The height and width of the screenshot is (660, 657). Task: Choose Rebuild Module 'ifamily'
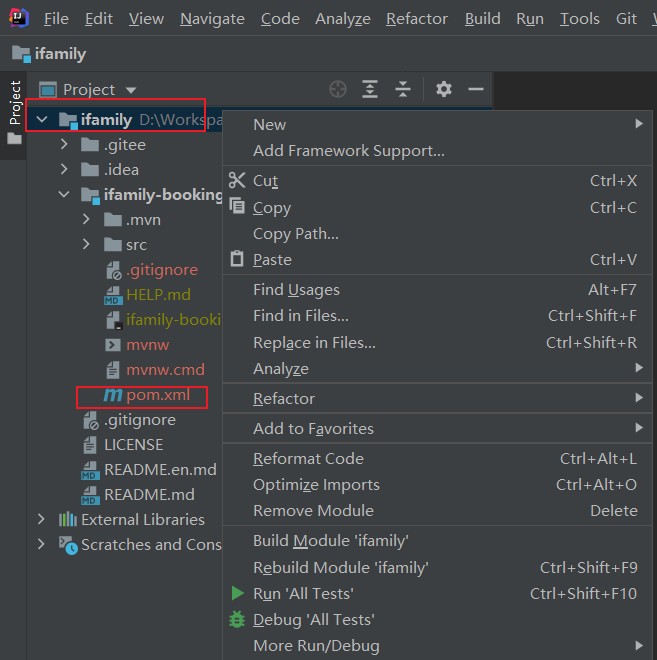[x=437, y=567]
